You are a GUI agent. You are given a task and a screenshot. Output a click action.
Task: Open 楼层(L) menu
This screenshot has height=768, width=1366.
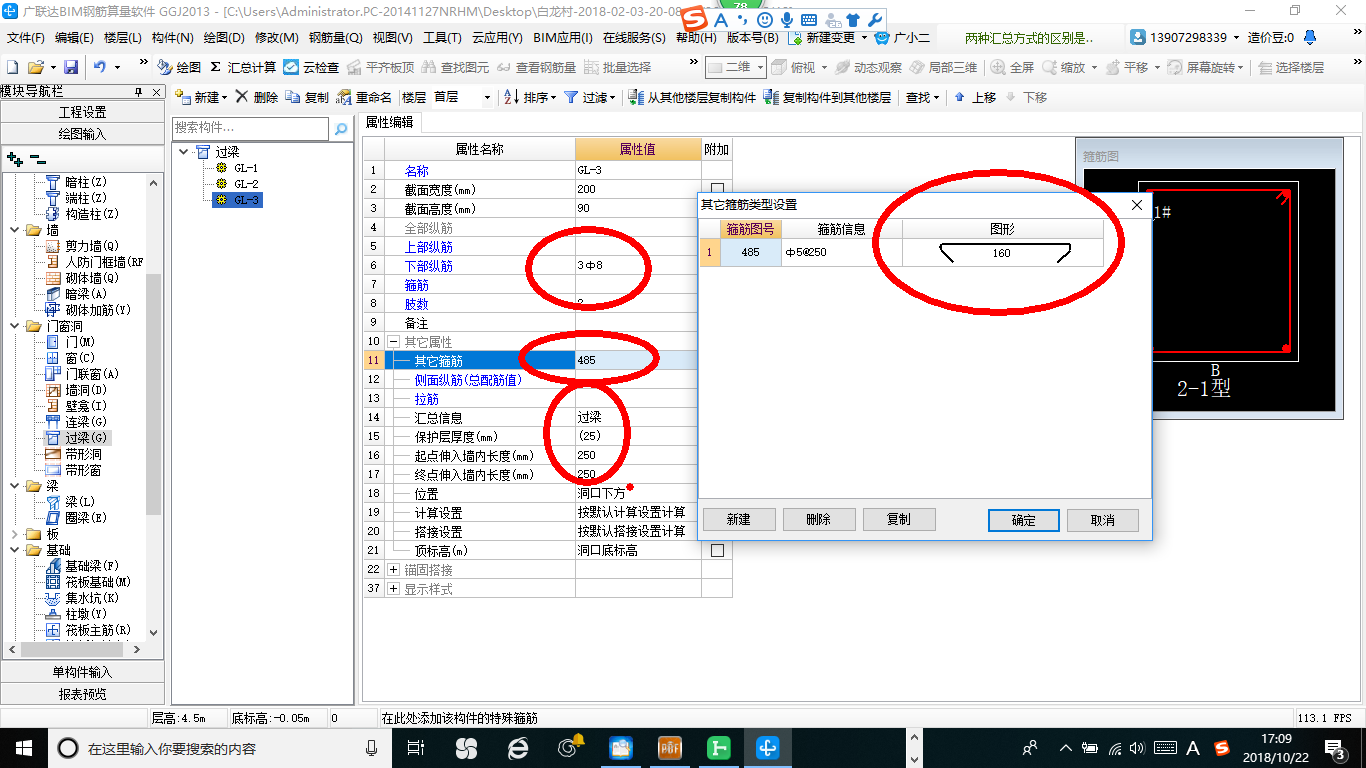(x=122, y=37)
